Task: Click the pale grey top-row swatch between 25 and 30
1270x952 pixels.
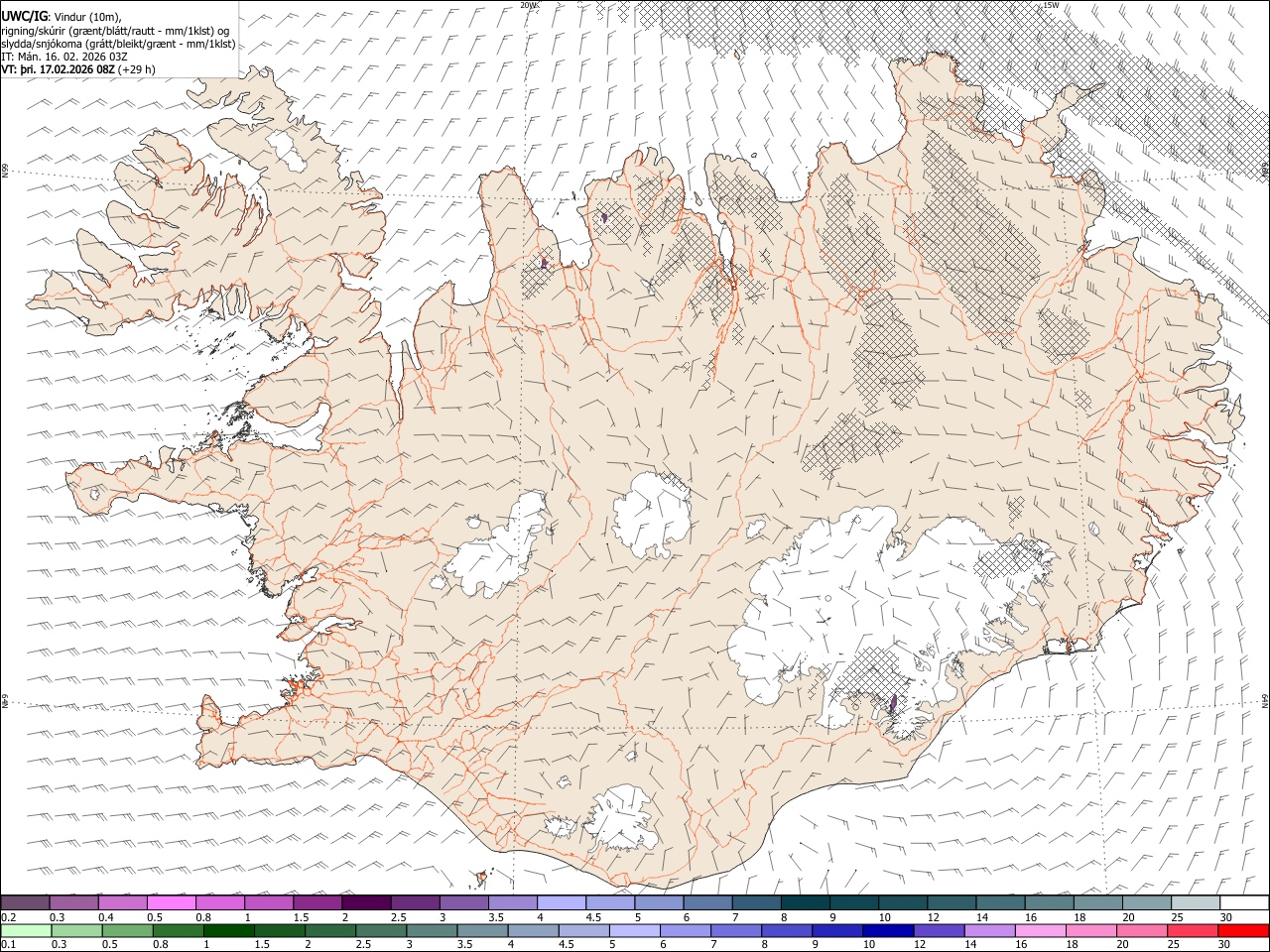Action: click(x=1194, y=902)
